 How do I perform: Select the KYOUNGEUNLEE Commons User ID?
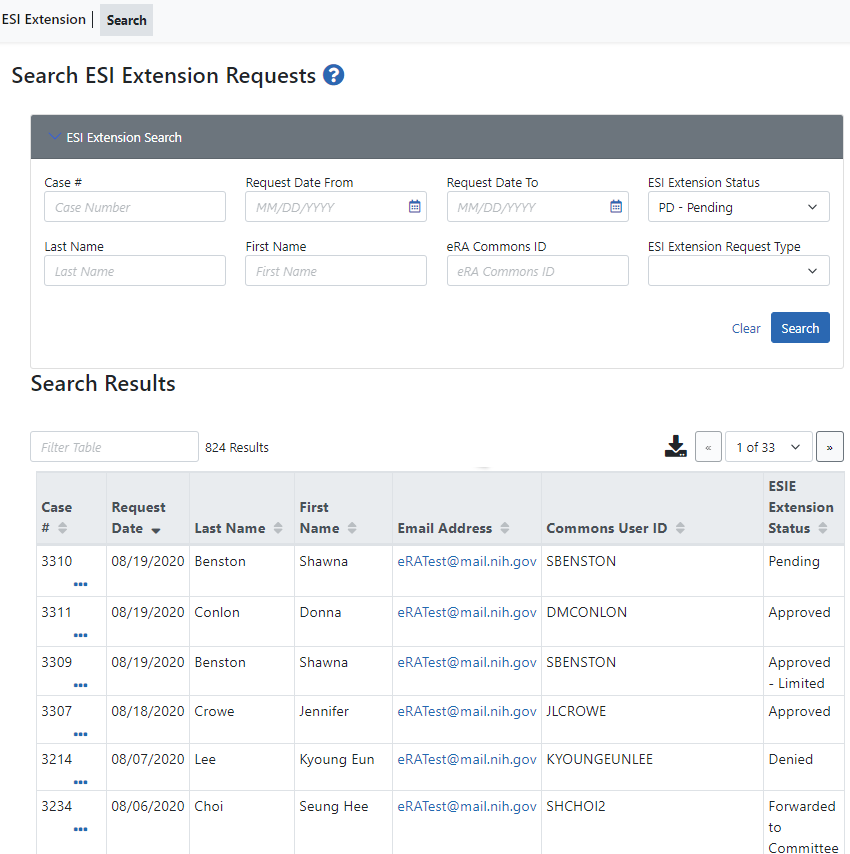pyautogui.click(x=600, y=759)
